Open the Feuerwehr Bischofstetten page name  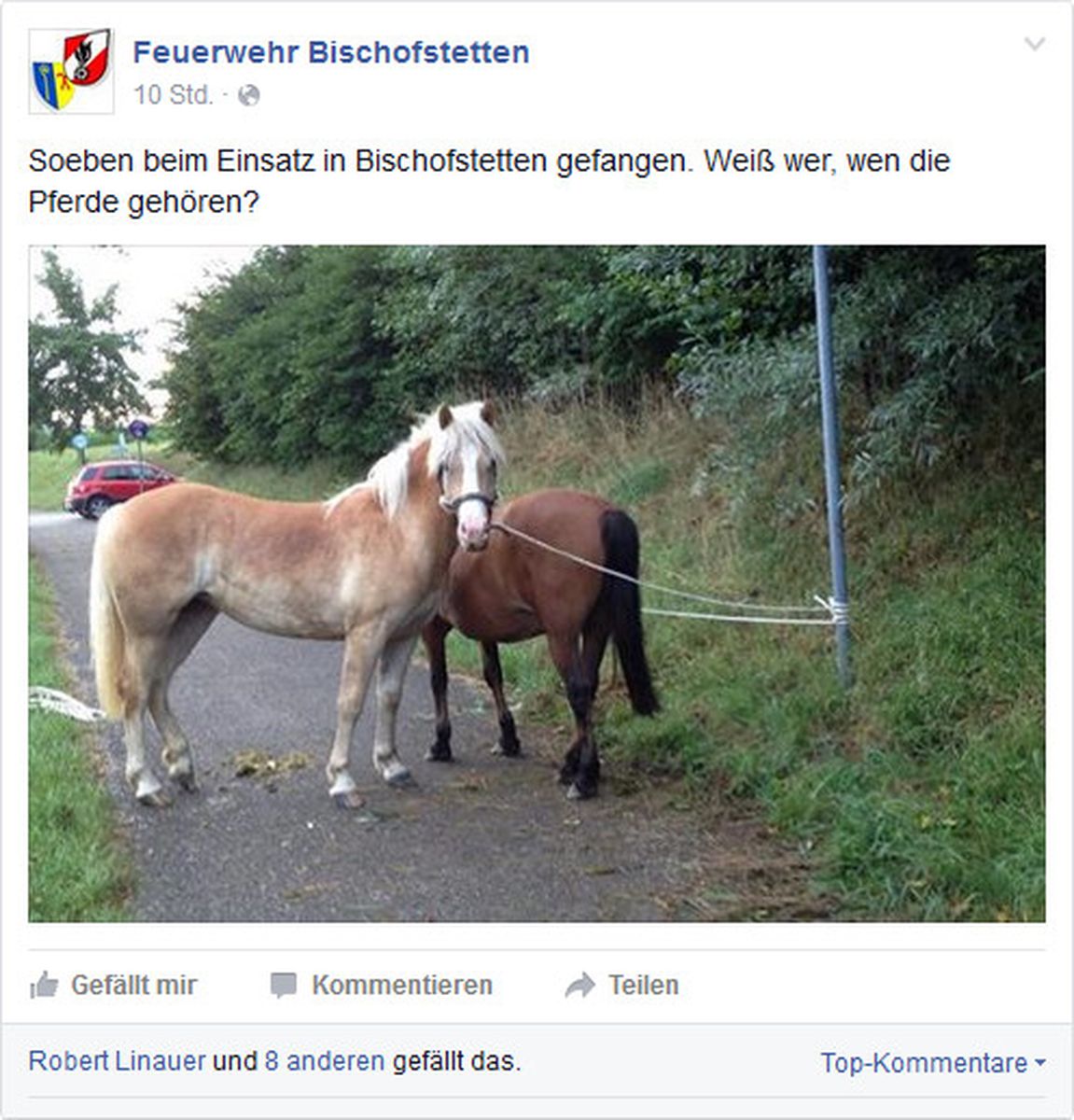click(x=331, y=52)
